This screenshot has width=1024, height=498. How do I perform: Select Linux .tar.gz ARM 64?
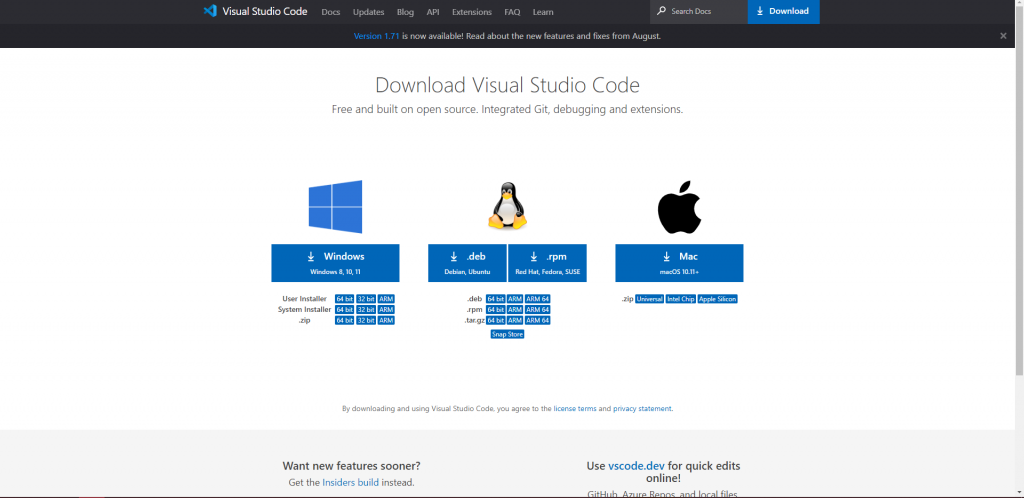pyautogui.click(x=537, y=320)
